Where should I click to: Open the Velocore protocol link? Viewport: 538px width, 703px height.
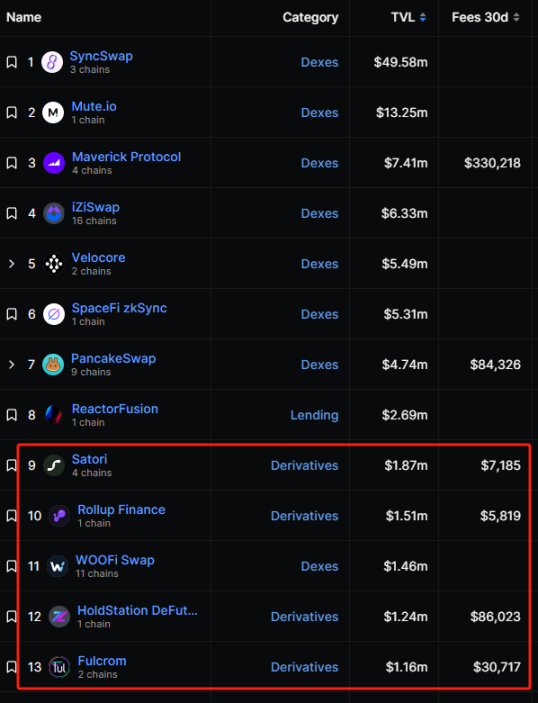(99, 258)
